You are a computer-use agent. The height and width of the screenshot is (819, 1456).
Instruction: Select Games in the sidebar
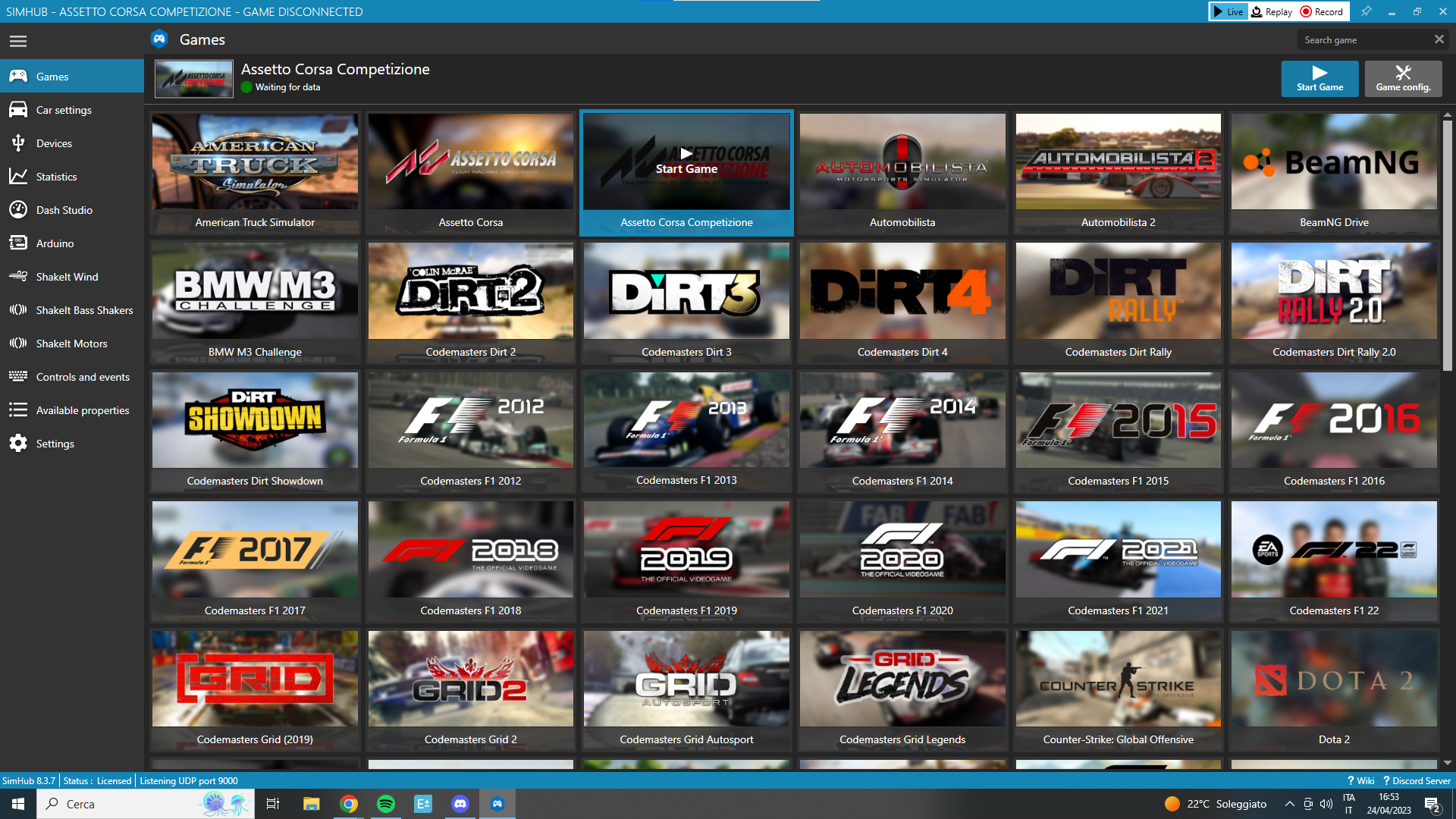pyautogui.click(x=72, y=77)
